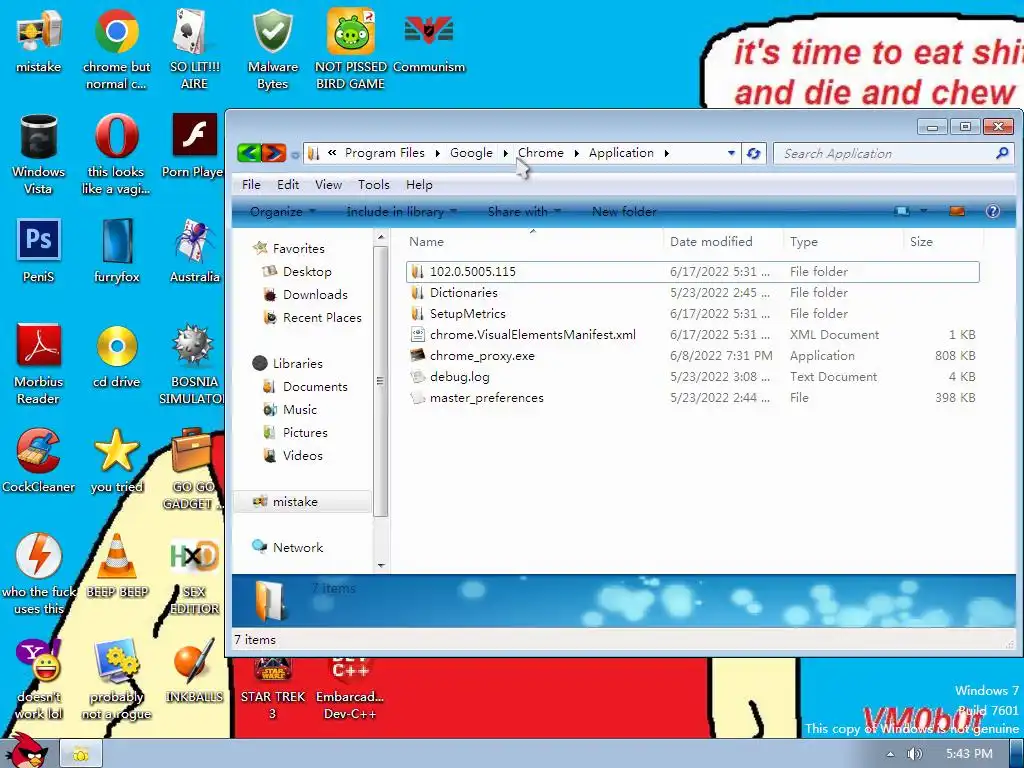Image resolution: width=1024 pixels, height=768 pixels.
Task: Expand the arrow after Google in breadcrumb
Action: (505, 153)
